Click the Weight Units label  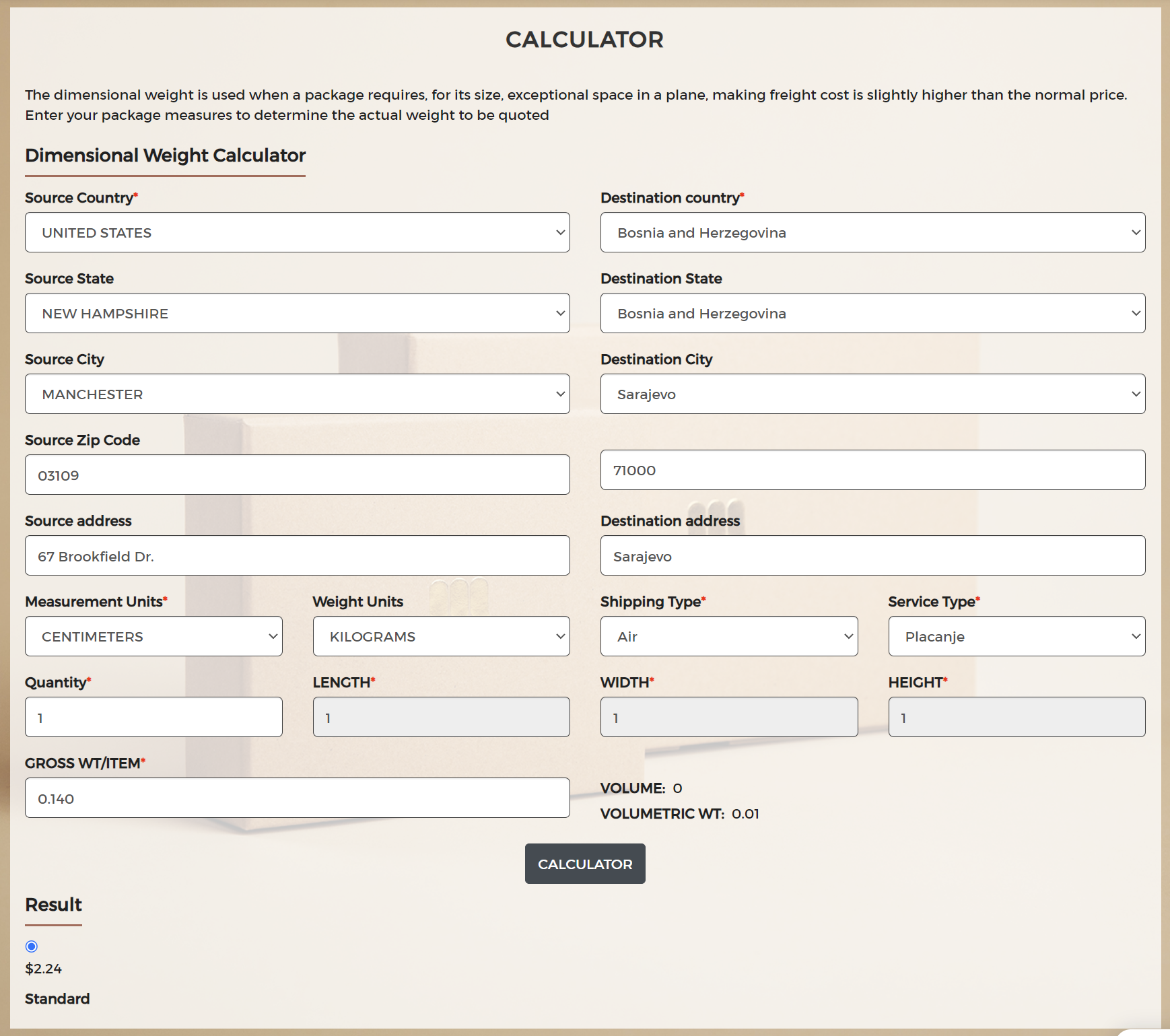coord(358,602)
